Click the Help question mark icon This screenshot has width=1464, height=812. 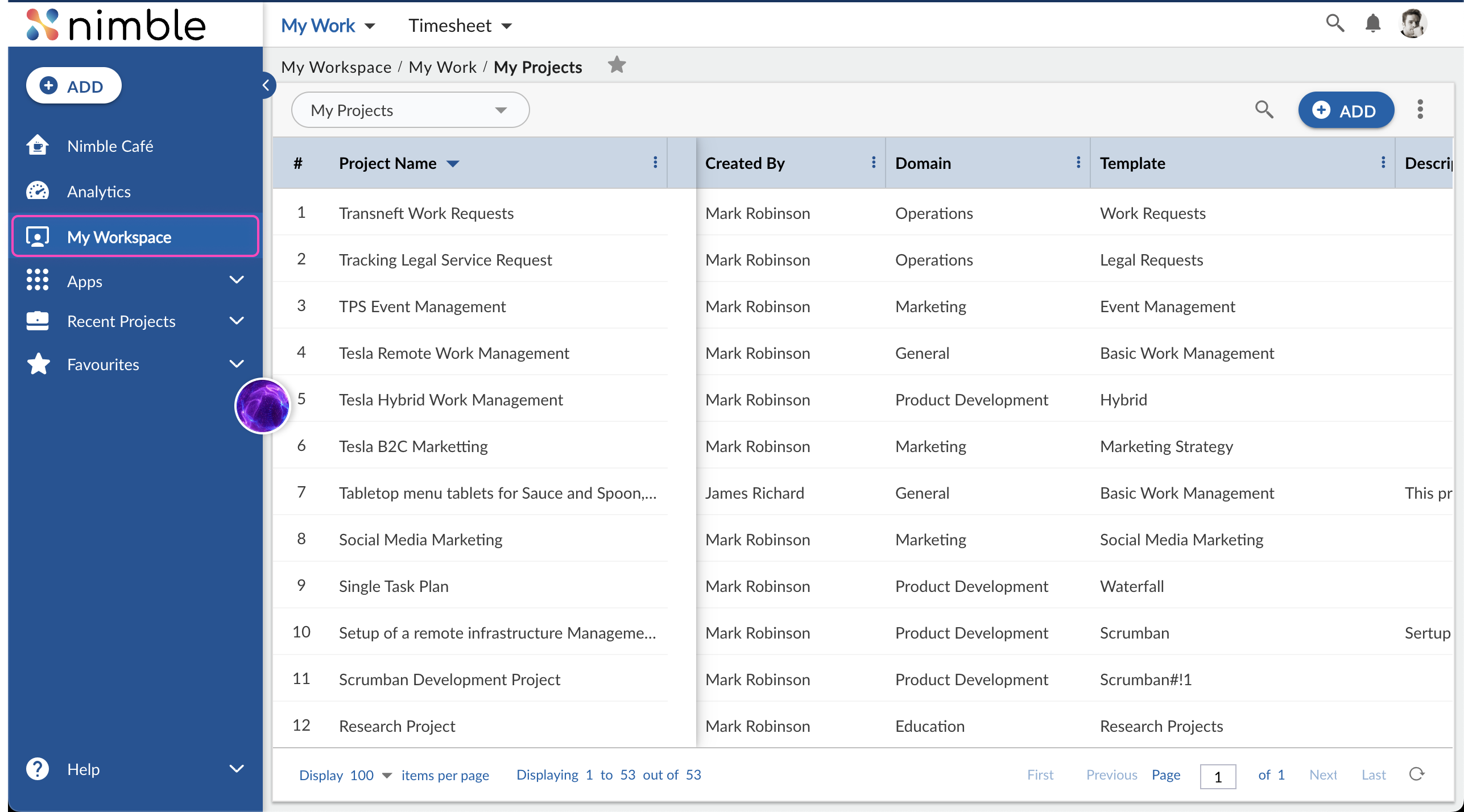(37, 768)
